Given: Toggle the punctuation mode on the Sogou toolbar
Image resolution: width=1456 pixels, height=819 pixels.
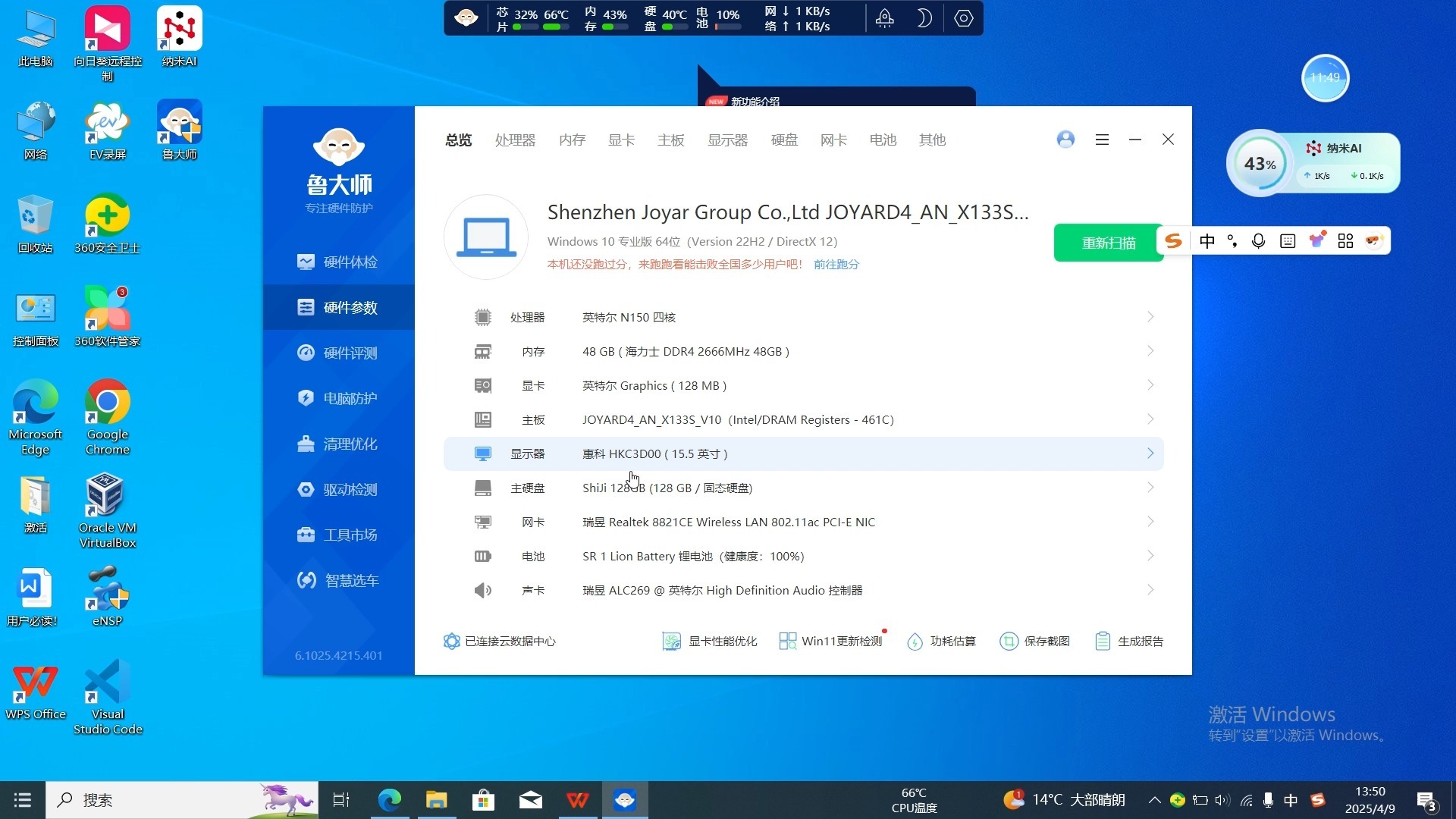Looking at the screenshot, I should coord(1232,241).
